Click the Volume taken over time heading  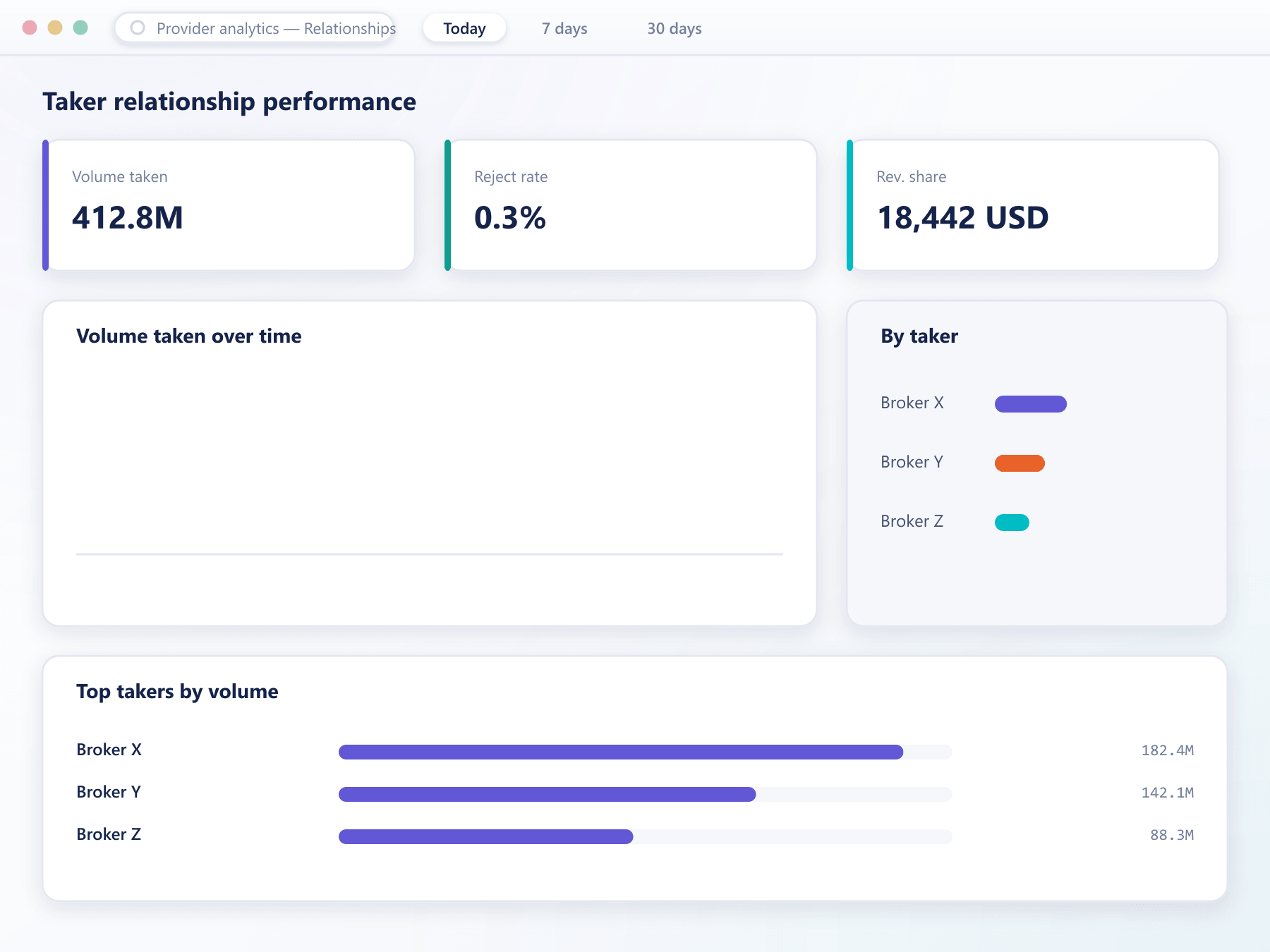coord(189,336)
